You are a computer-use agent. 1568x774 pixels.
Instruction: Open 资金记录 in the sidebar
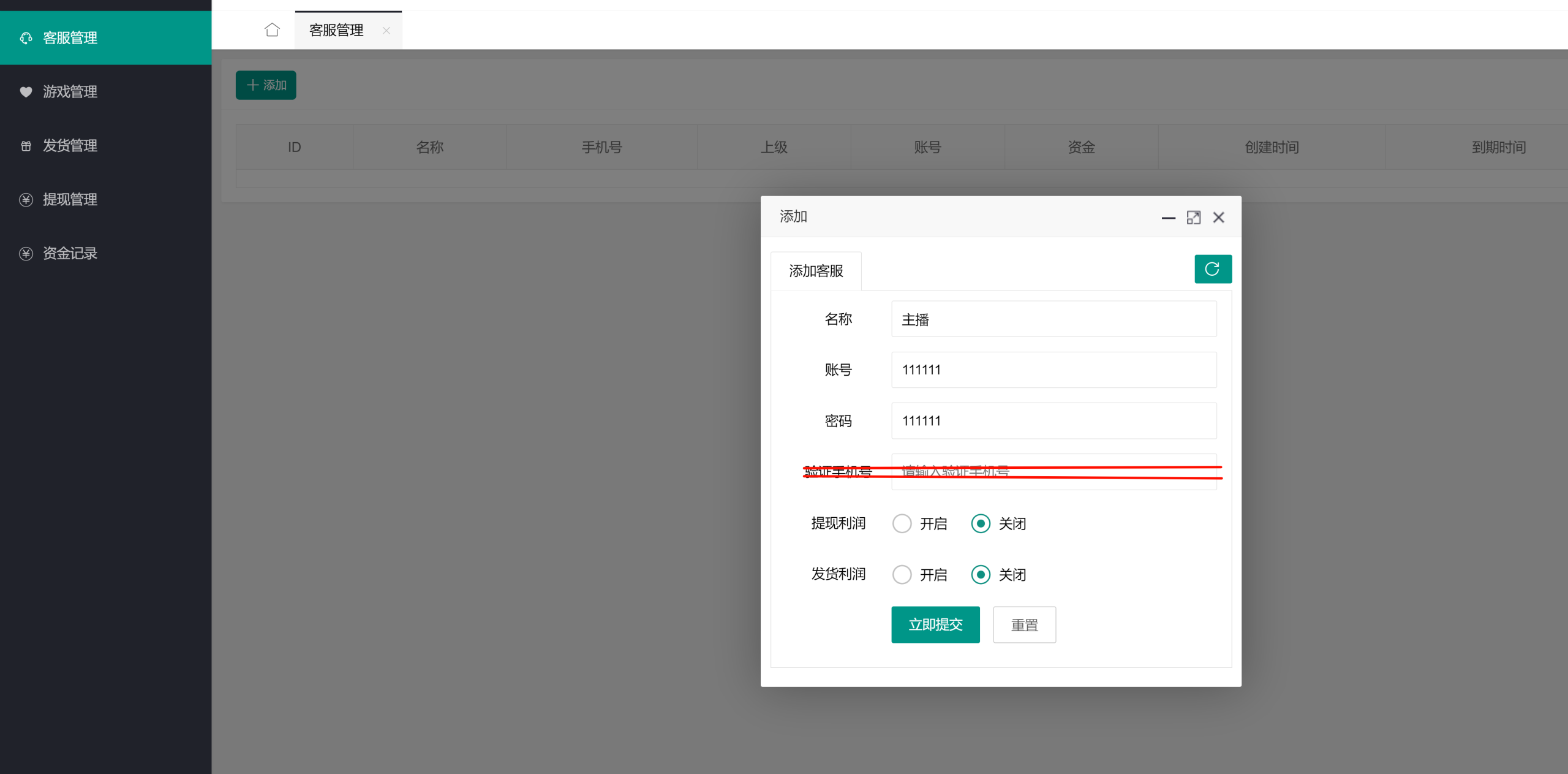70,254
